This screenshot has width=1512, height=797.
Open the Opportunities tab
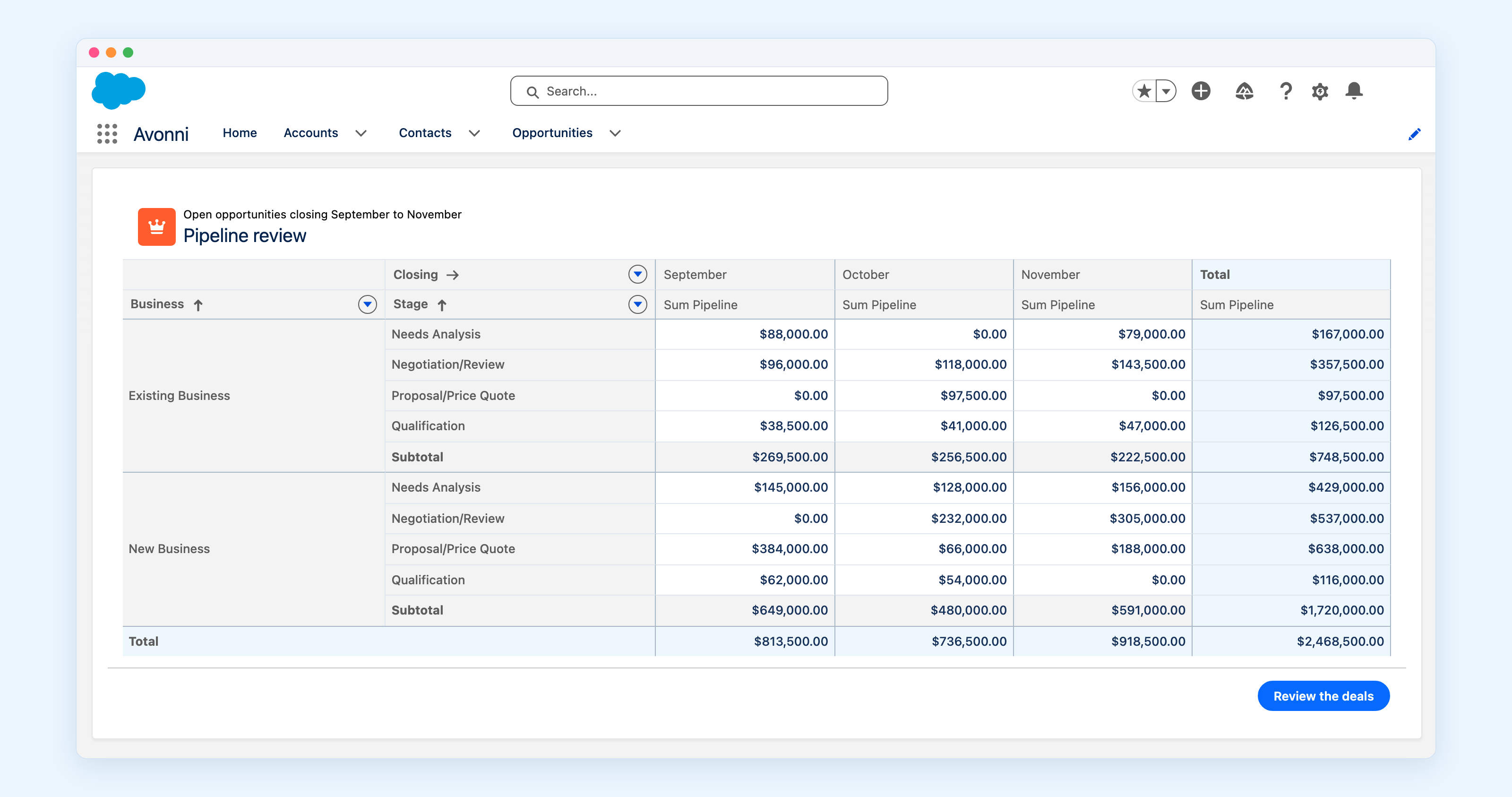coord(552,133)
